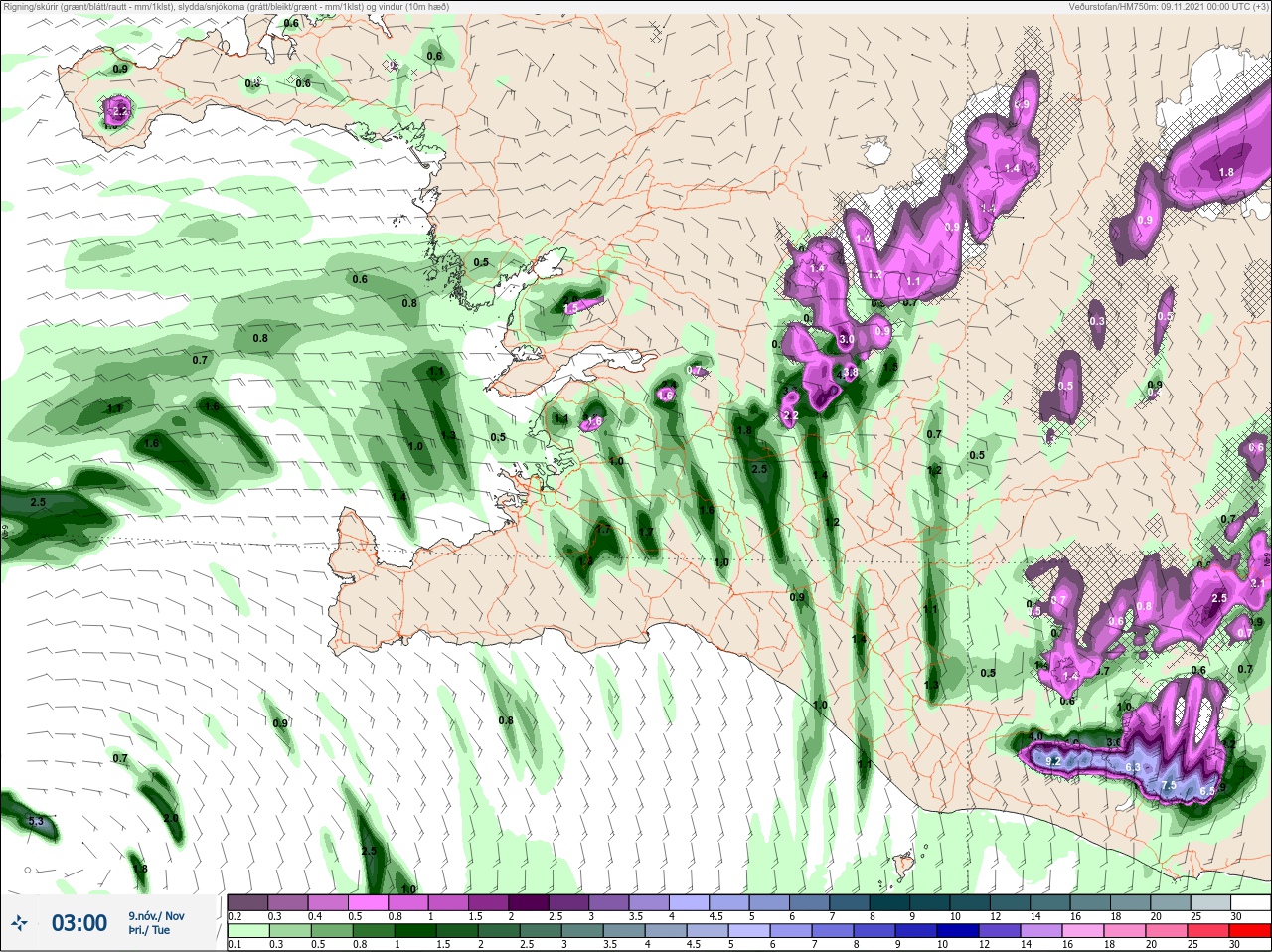Click the 9.2 precipitation value on the map

(x=1054, y=761)
